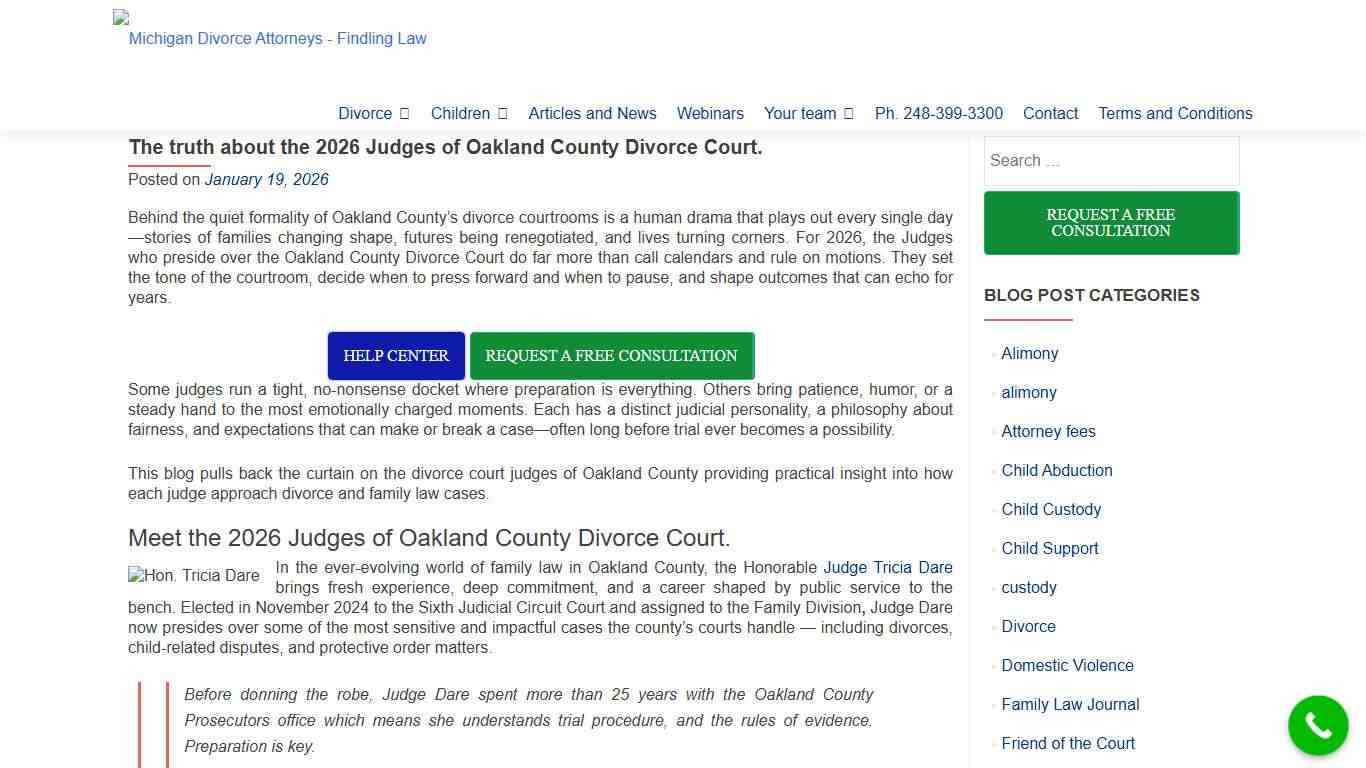This screenshot has width=1366, height=768.
Task: Click the Ph. 248-399-3300 phone link
Action: click(938, 113)
